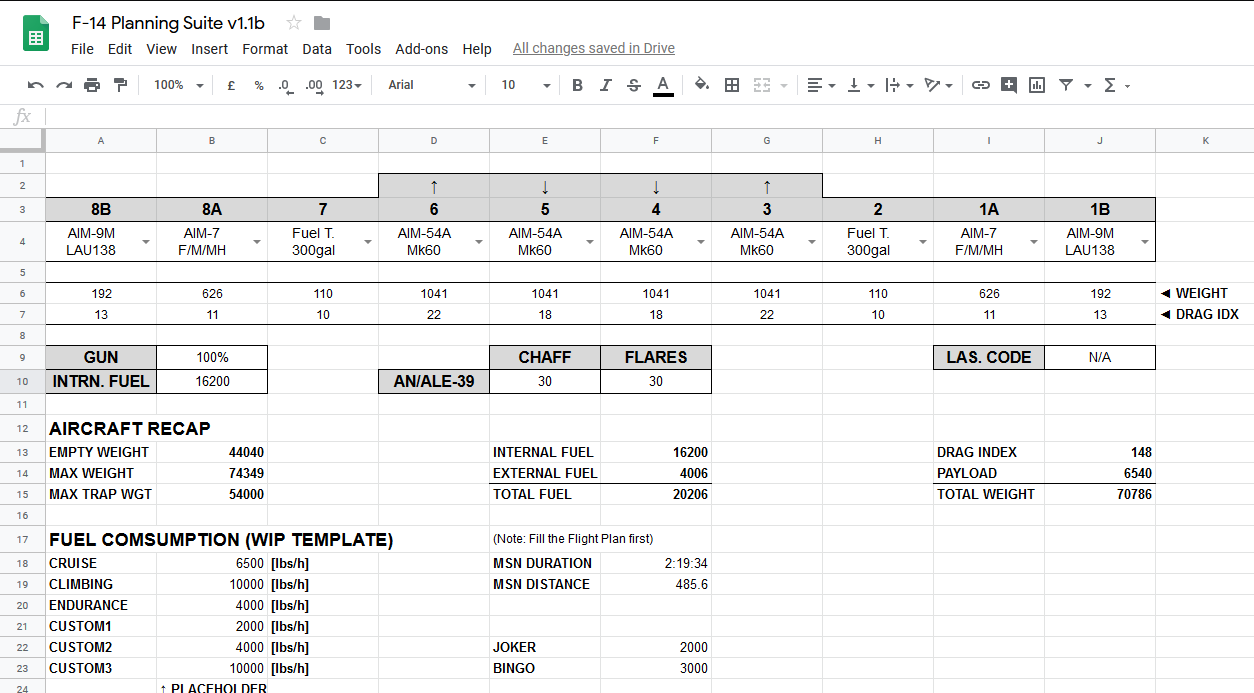Viewport: 1254px width, 693px height.
Task: Select the paint format roller icon
Action: coord(120,86)
